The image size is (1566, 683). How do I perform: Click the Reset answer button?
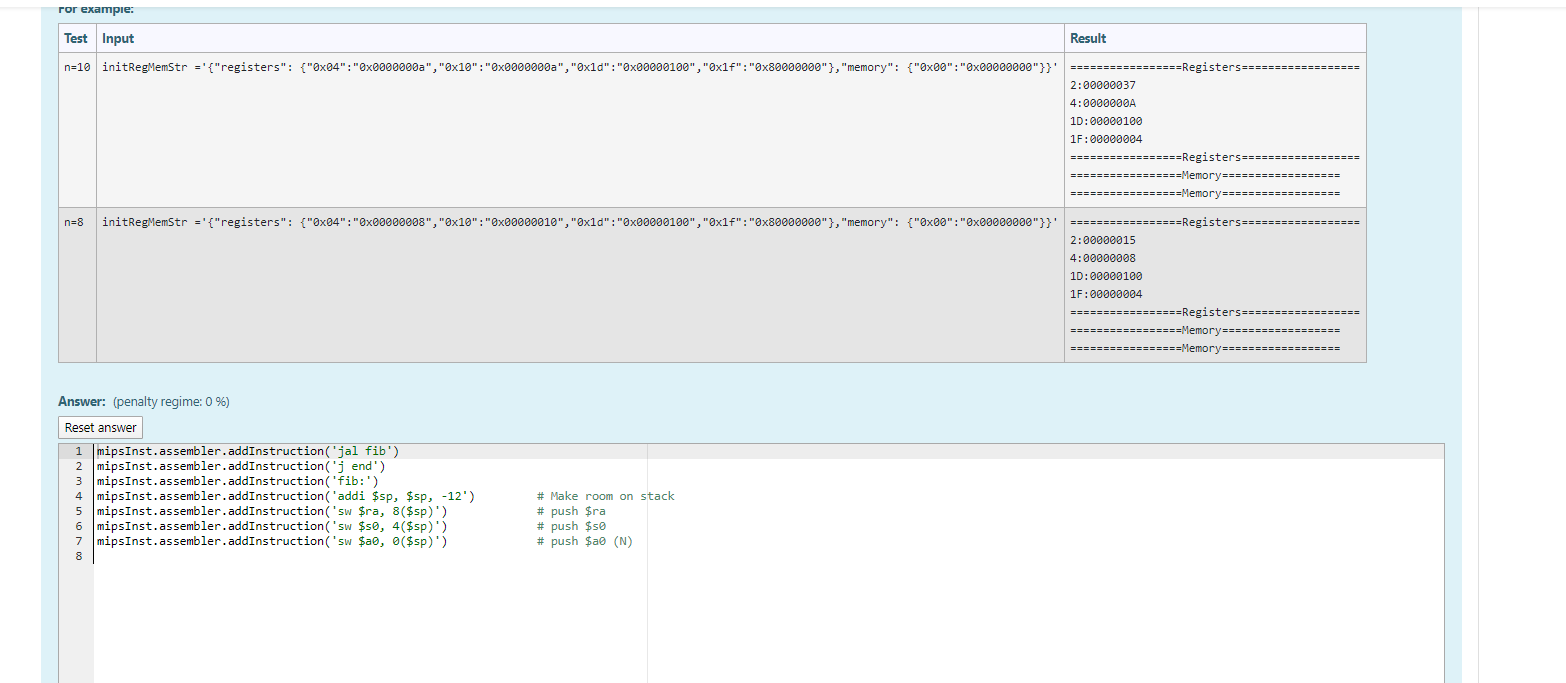click(x=99, y=427)
